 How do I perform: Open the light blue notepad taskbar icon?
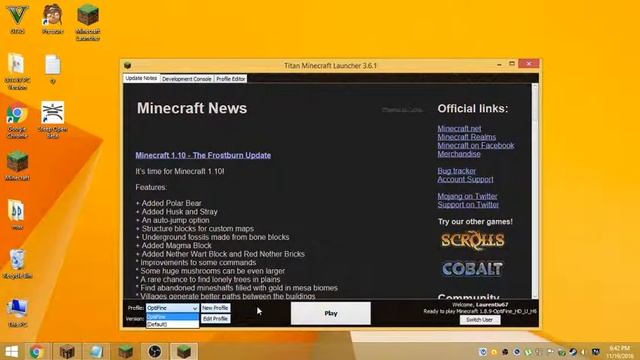coord(96,351)
